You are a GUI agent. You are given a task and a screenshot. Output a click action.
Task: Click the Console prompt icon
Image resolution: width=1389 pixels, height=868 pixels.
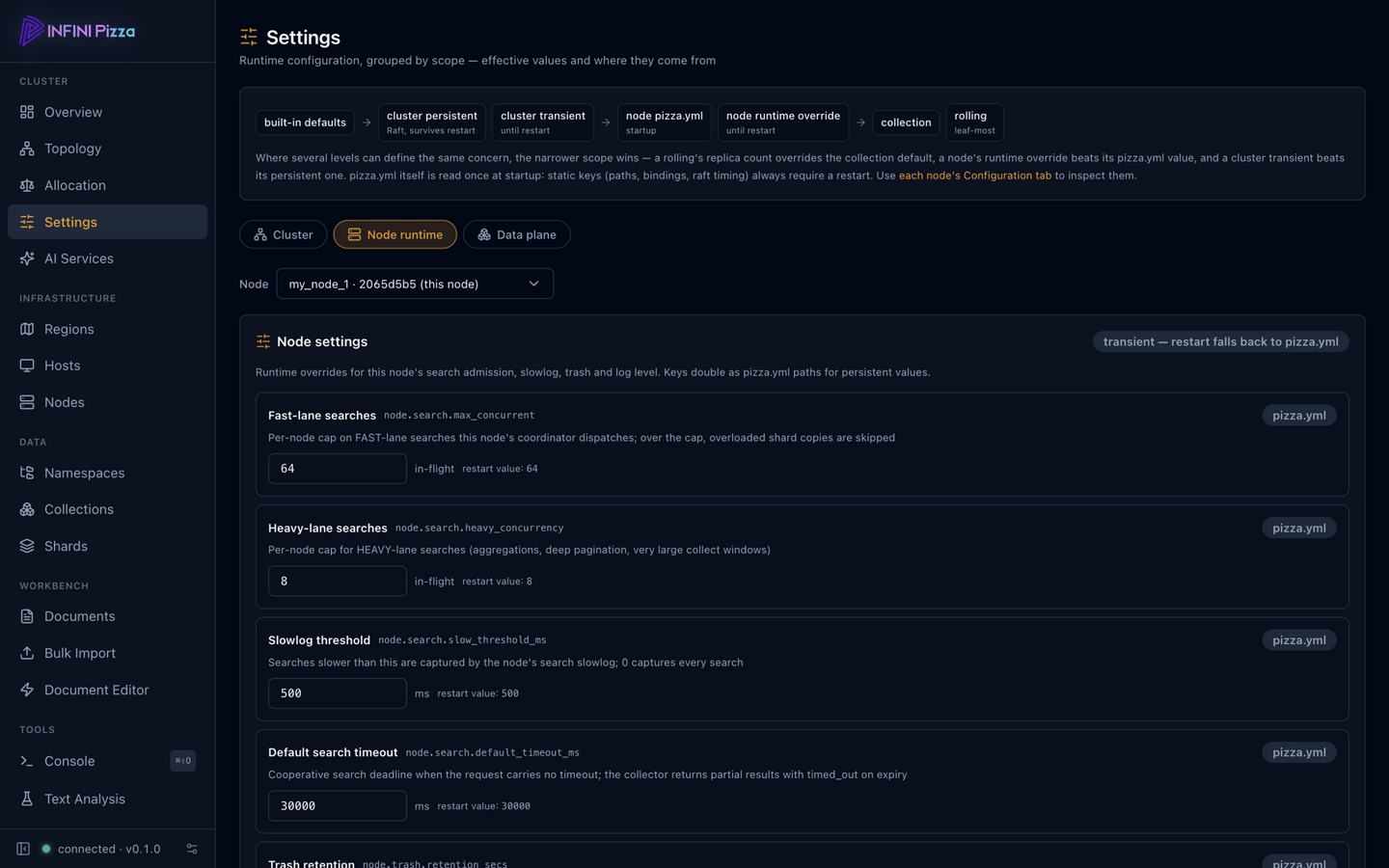click(x=27, y=761)
